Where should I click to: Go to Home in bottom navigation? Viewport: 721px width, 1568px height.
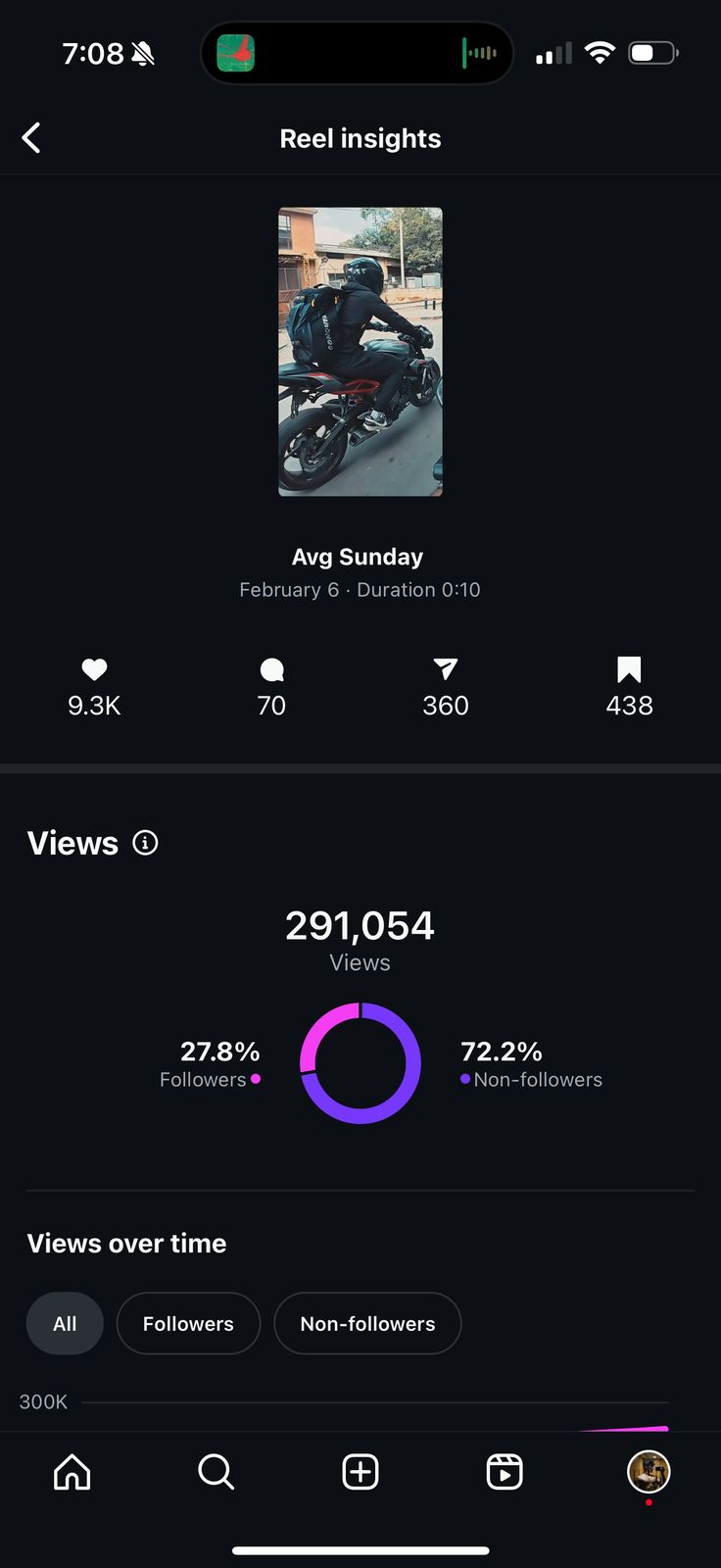click(x=72, y=1471)
